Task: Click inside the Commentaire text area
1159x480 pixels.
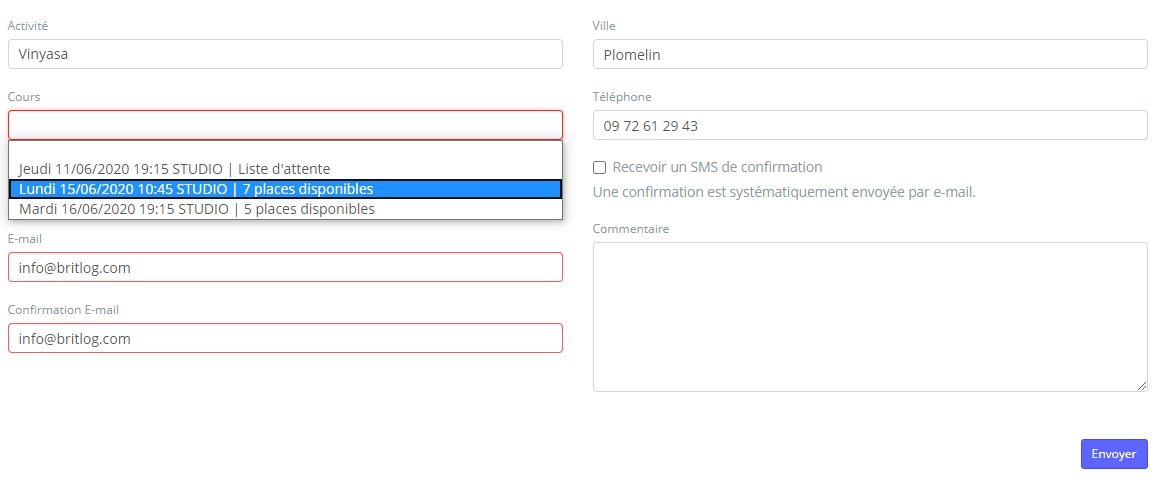Action: tap(869, 316)
